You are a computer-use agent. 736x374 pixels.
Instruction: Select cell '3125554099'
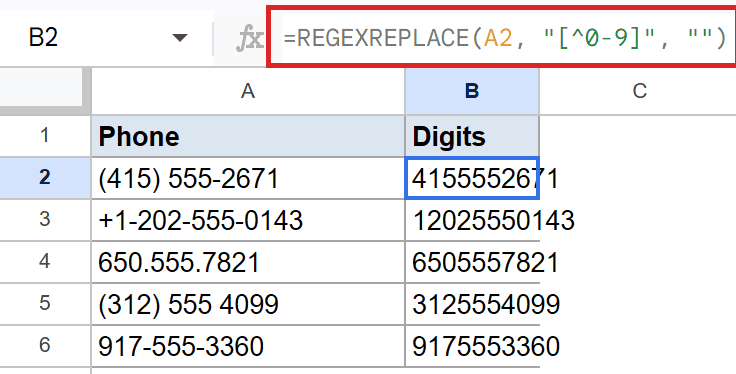coord(472,304)
